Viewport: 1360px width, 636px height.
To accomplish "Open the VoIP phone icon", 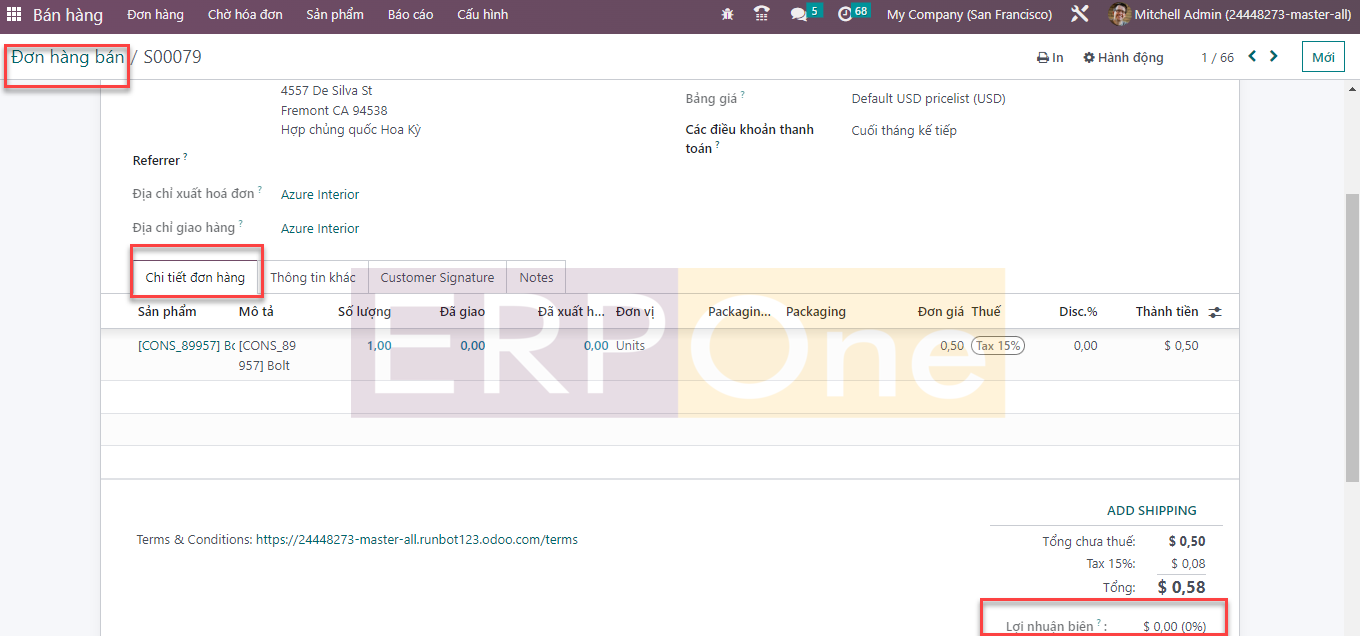I will point(762,15).
